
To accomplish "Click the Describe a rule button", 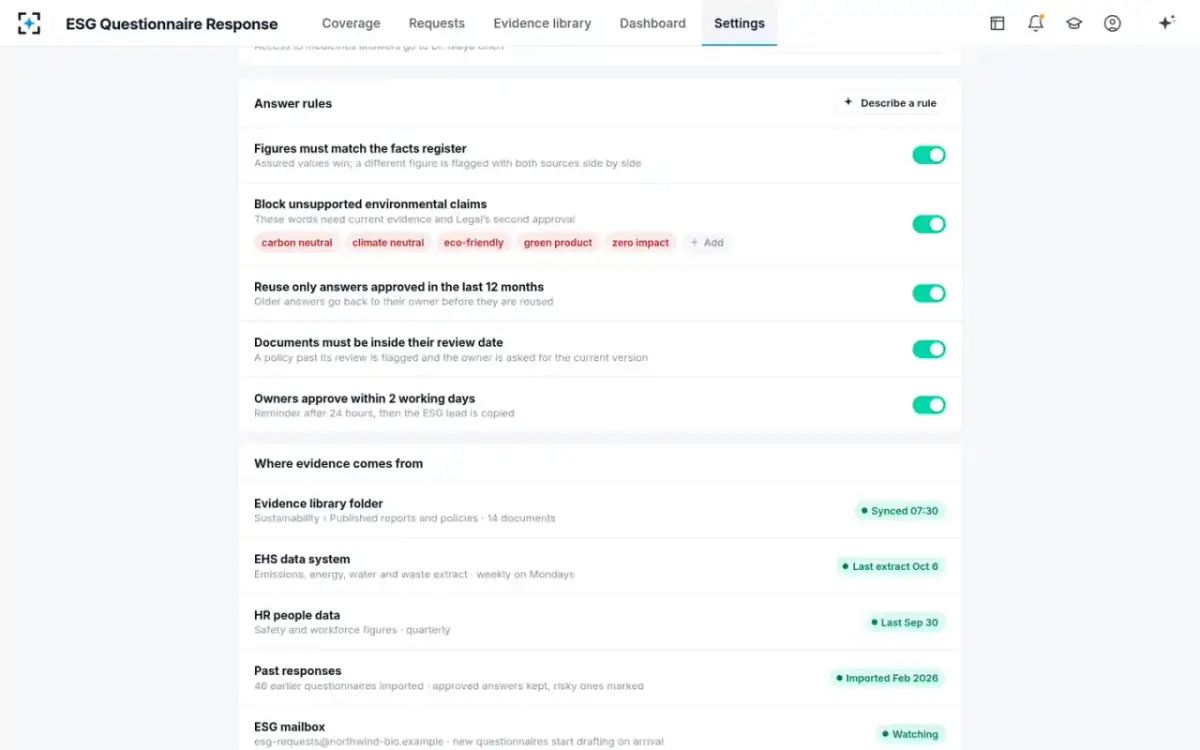I will (x=890, y=103).
